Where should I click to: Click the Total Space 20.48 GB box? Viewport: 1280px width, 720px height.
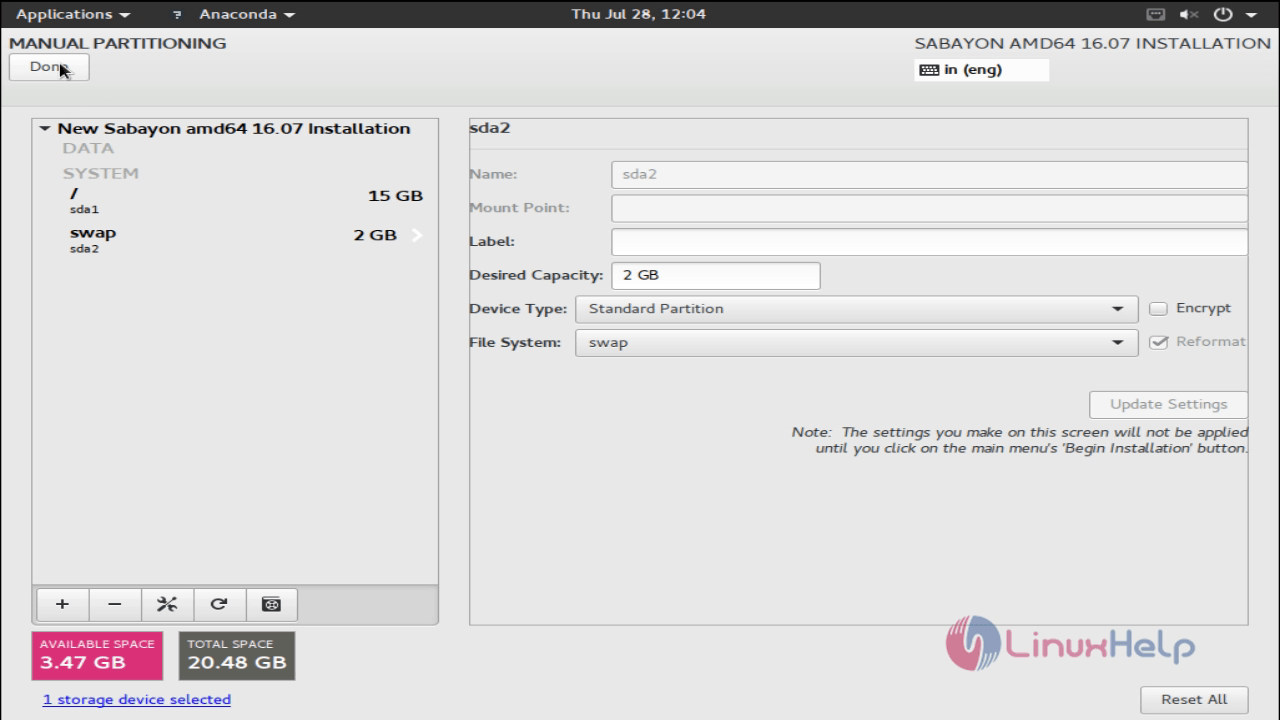[237, 655]
